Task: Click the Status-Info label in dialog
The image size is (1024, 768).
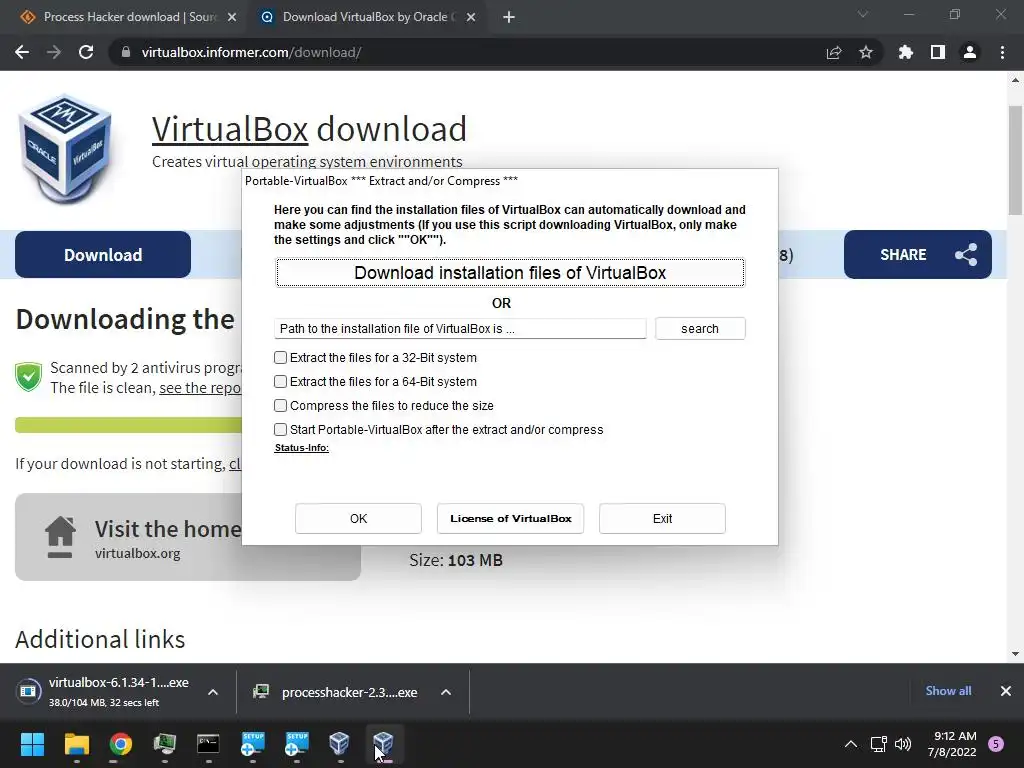Action: pyautogui.click(x=301, y=448)
